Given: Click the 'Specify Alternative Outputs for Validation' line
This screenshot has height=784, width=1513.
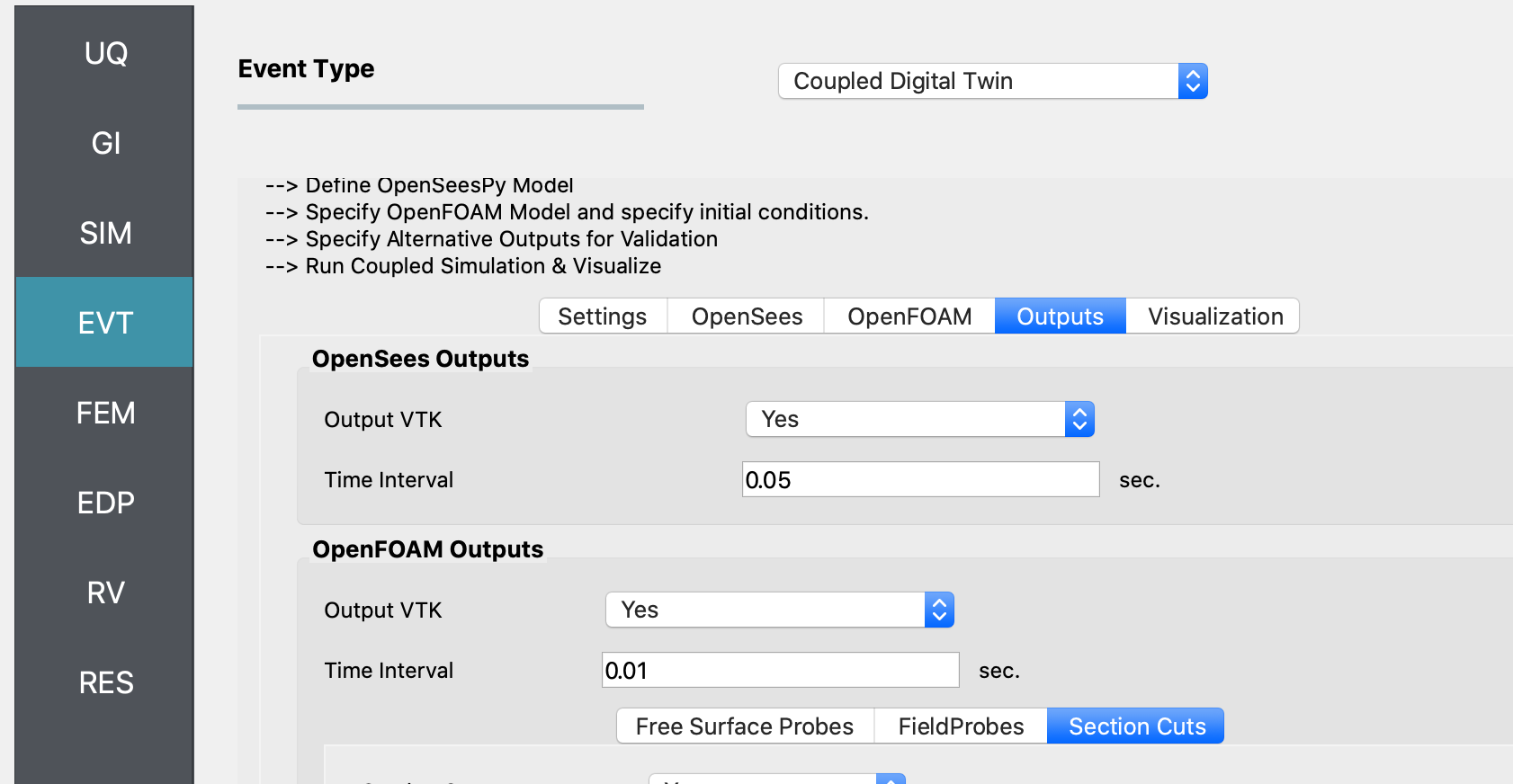Looking at the screenshot, I should (491, 239).
